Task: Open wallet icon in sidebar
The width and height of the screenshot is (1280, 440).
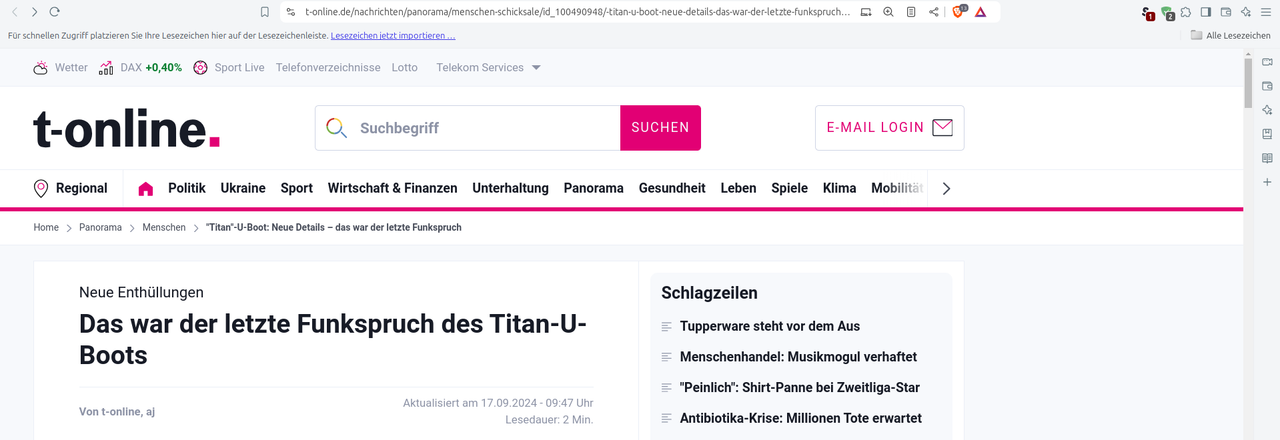Action: [1267, 86]
